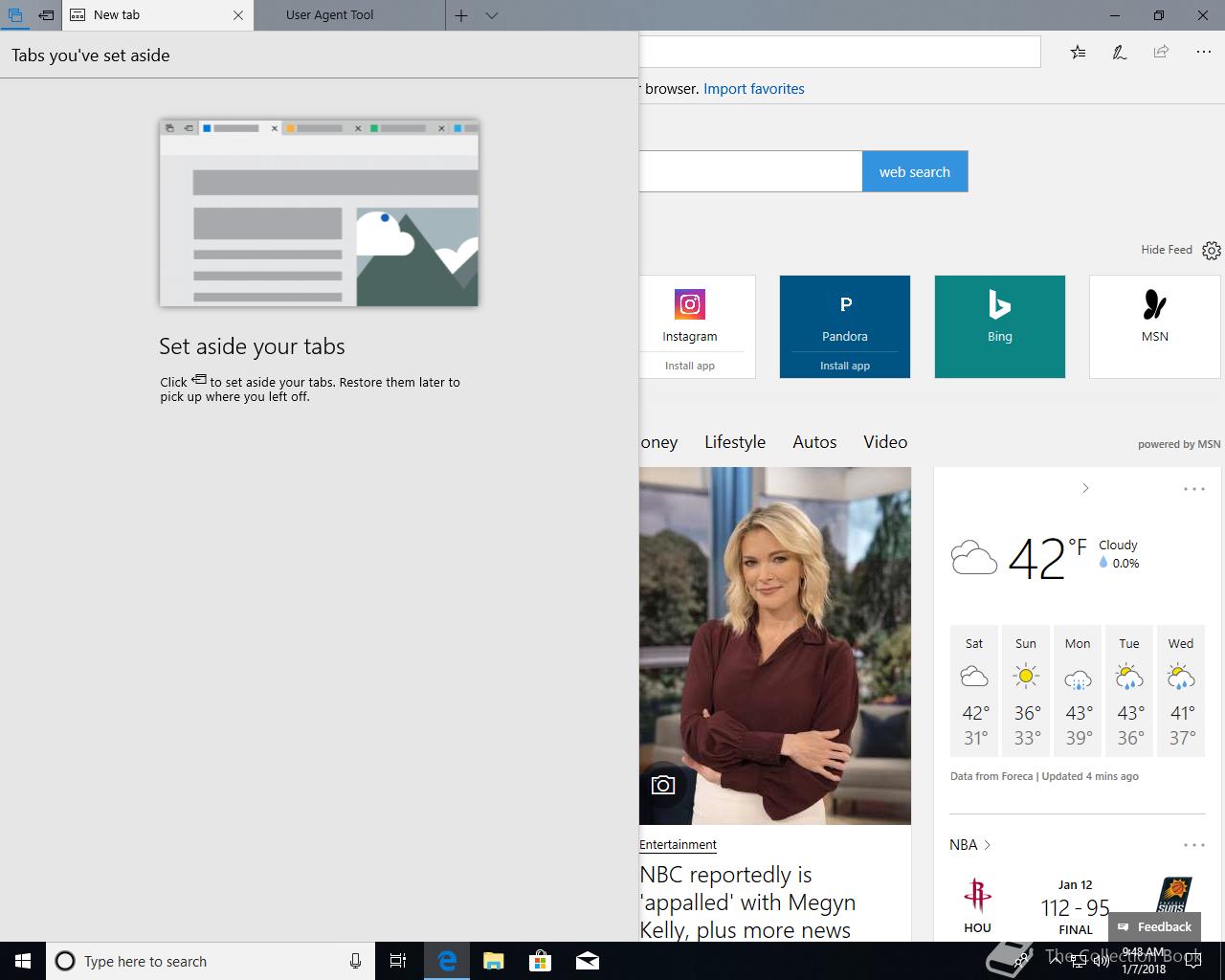
Task: Switch to the User Agent Tool tab
Action: [x=349, y=15]
